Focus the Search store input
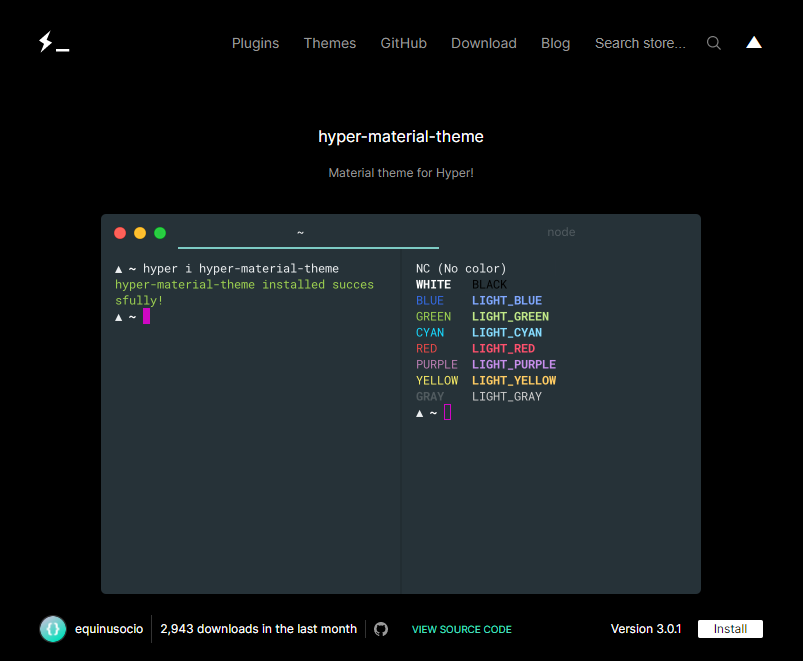This screenshot has height=661, width=803. coord(640,43)
